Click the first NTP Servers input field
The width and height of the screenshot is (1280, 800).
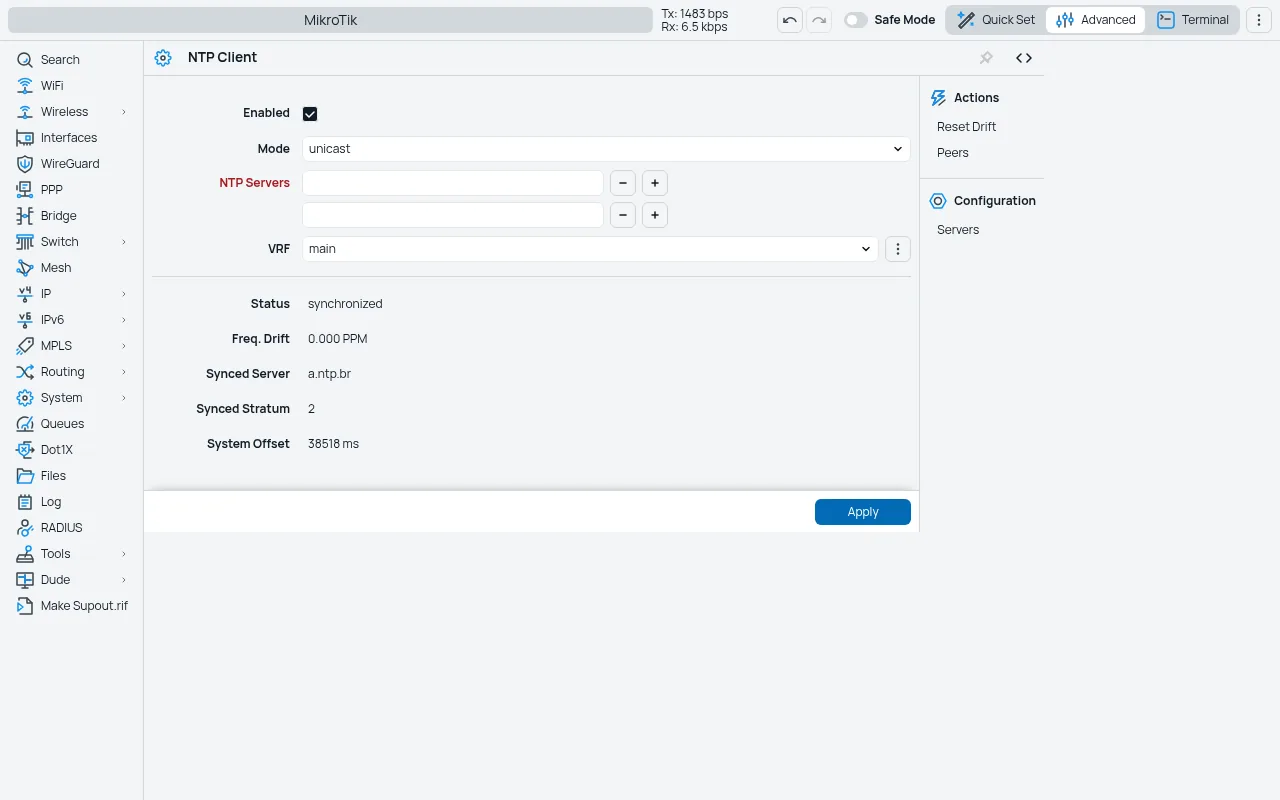click(453, 183)
